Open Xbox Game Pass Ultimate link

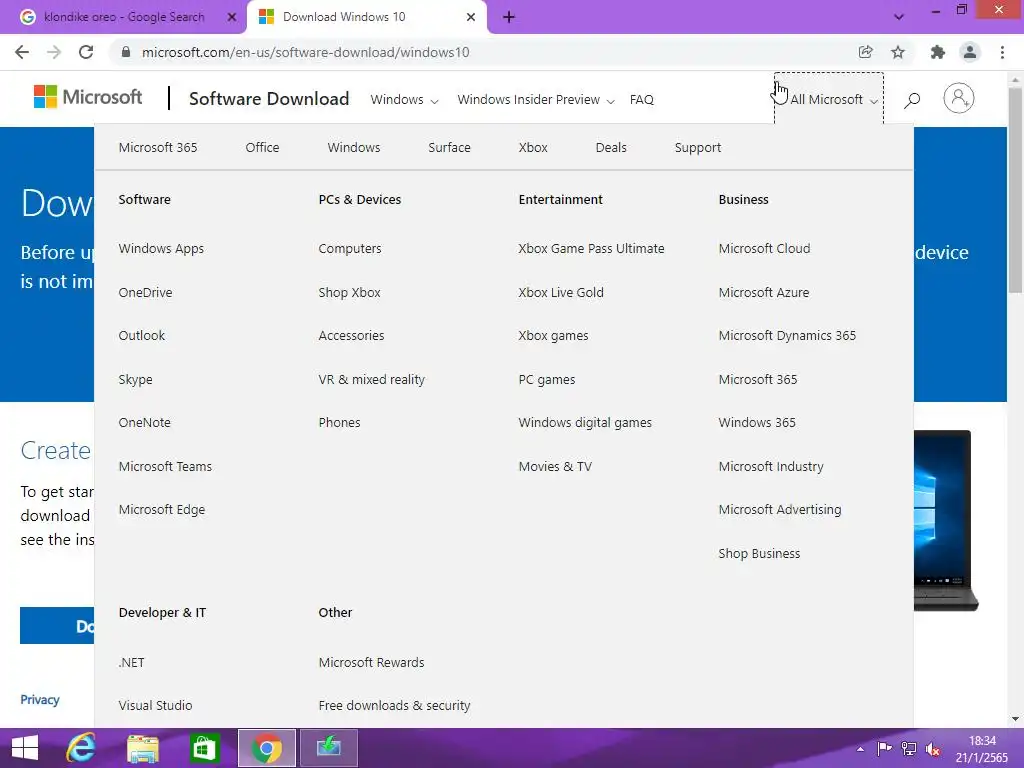tap(591, 249)
